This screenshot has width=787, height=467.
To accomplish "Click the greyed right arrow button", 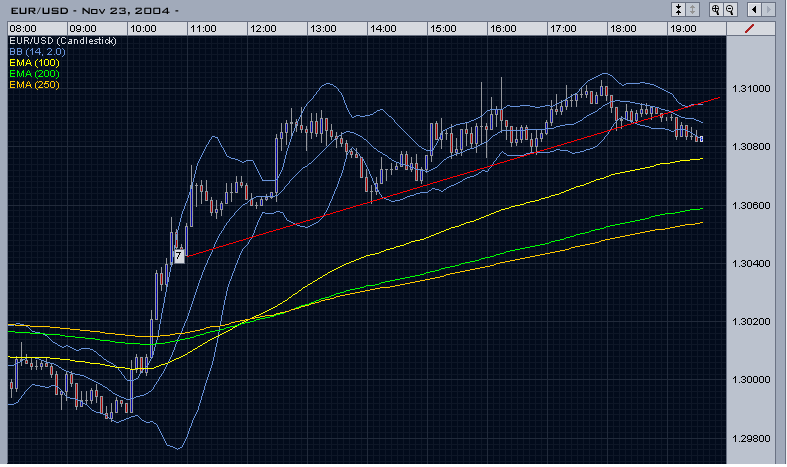I will [x=768, y=10].
